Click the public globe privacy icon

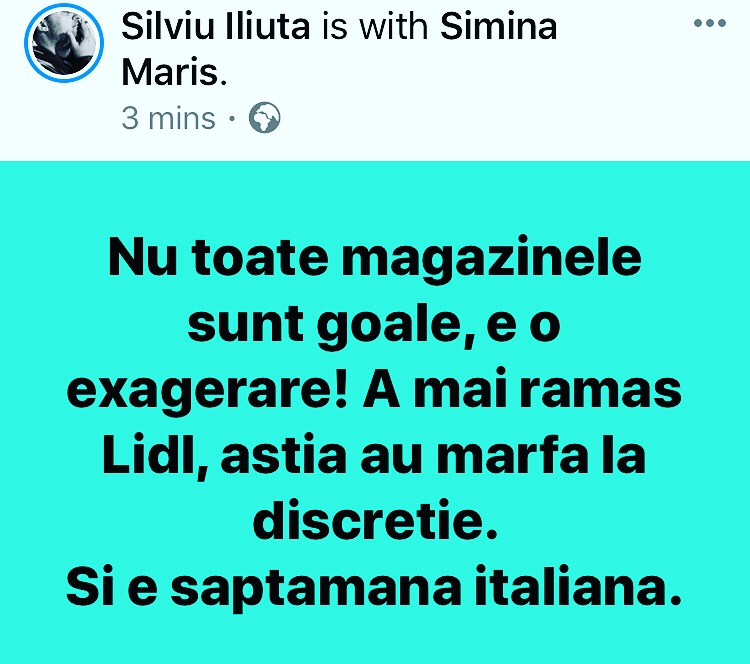(x=265, y=118)
